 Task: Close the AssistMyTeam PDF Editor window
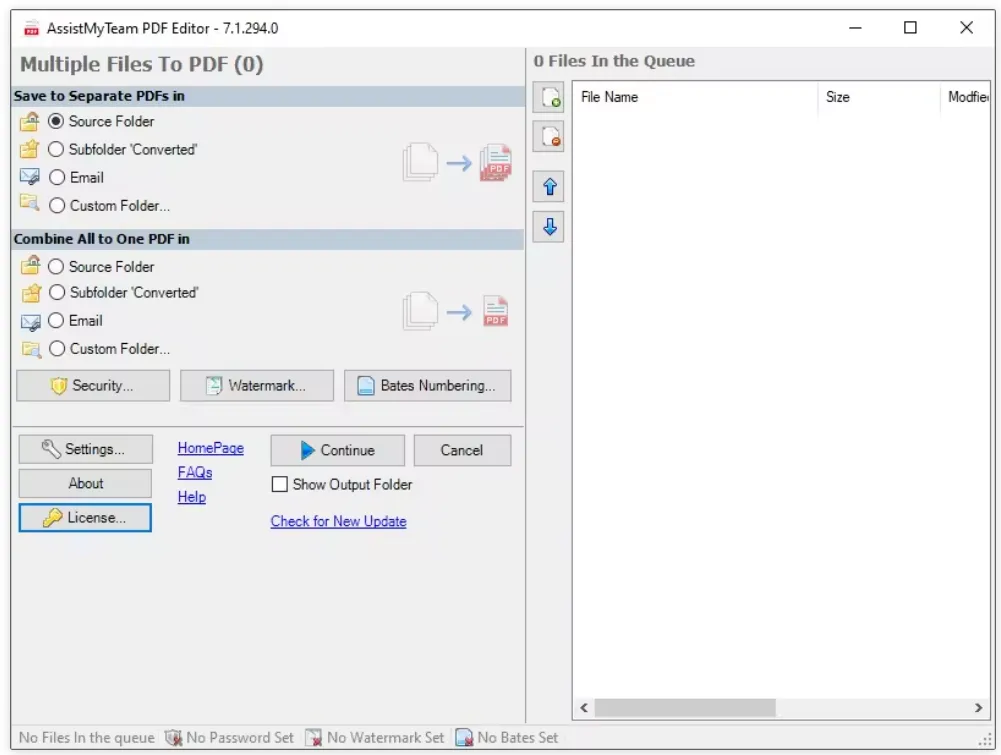click(967, 28)
